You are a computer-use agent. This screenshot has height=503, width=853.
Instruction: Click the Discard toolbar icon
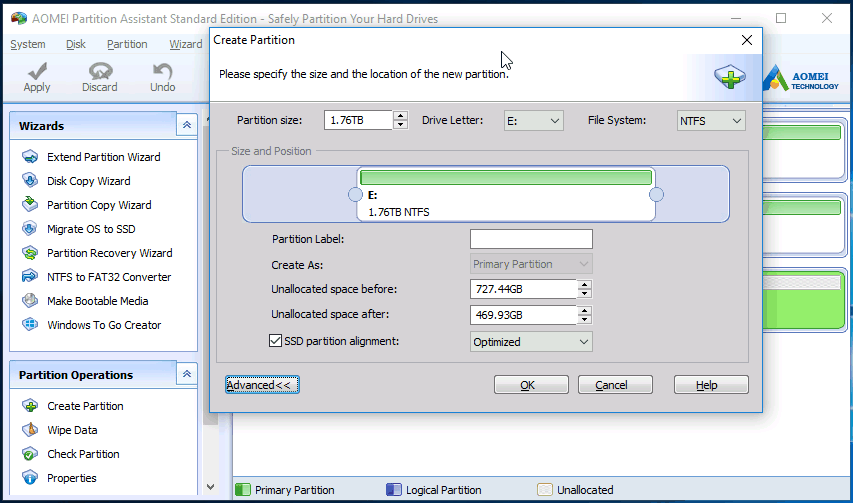click(x=100, y=71)
